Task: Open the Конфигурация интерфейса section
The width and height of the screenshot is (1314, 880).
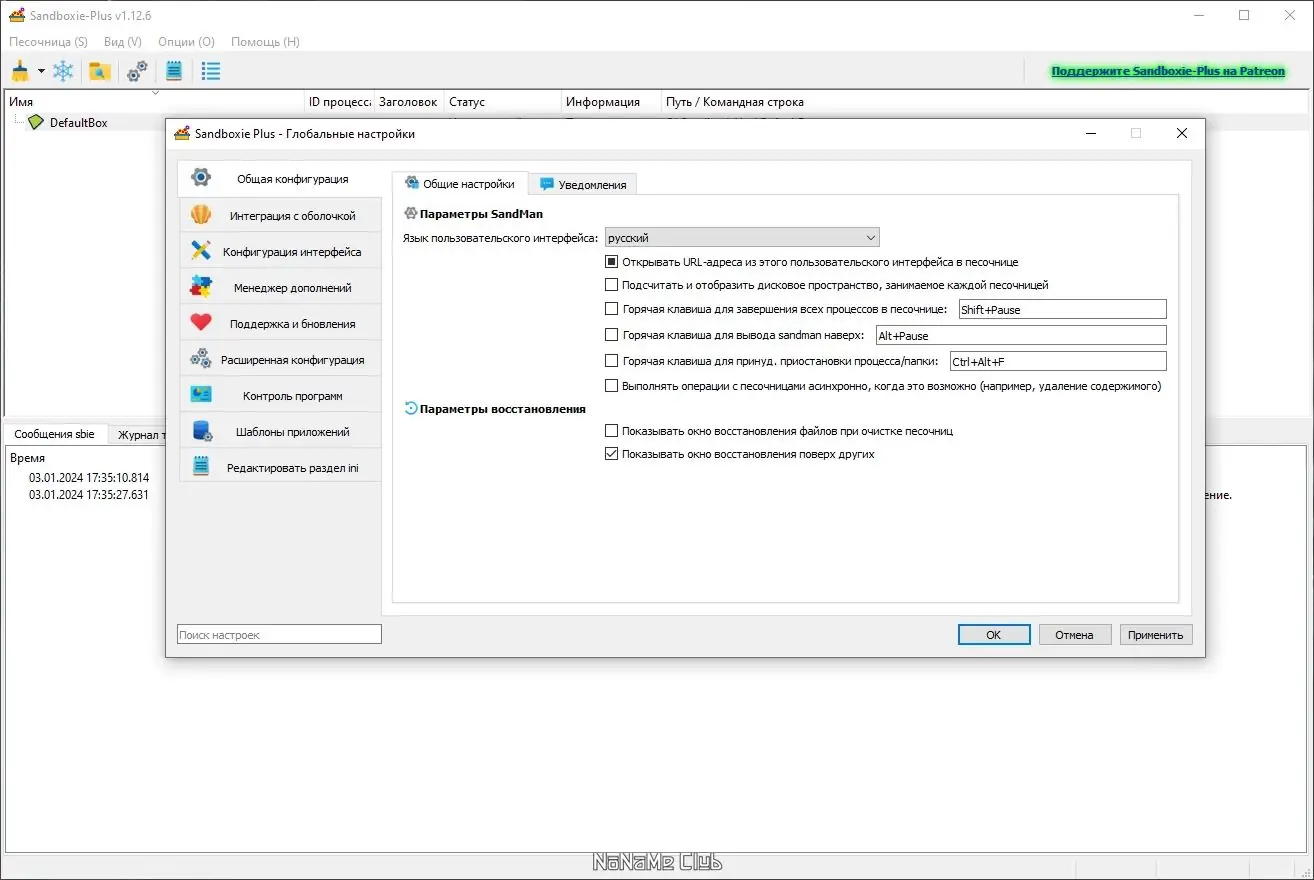Action: coord(280,251)
